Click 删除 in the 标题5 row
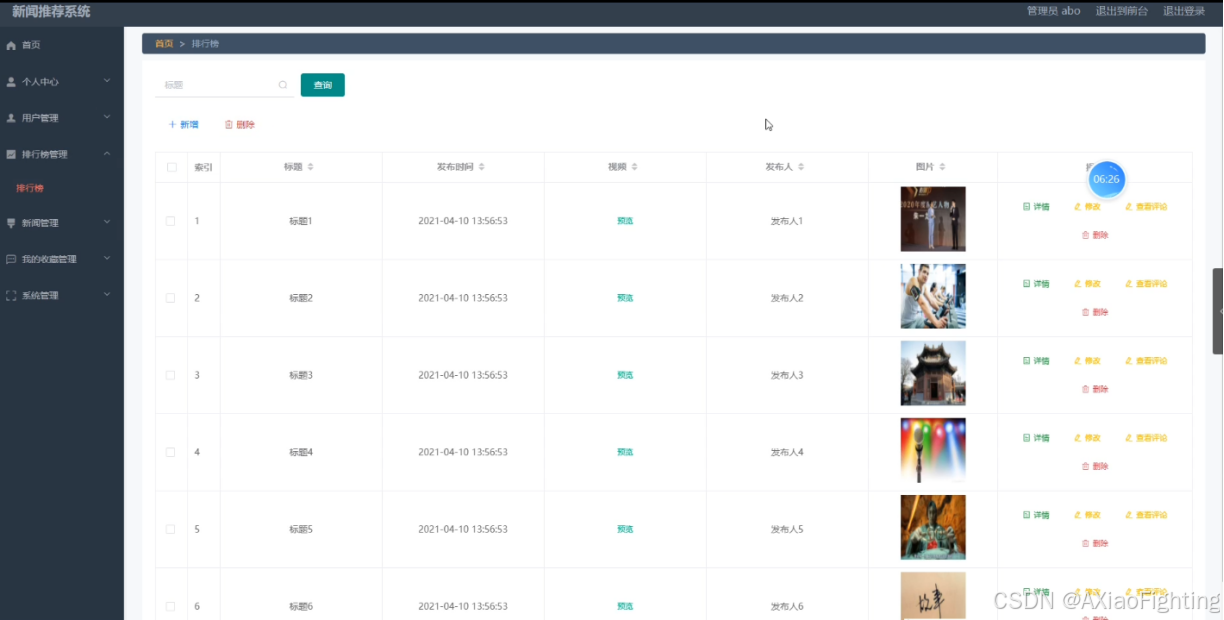Image resolution: width=1224 pixels, height=620 pixels. [1095, 543]
